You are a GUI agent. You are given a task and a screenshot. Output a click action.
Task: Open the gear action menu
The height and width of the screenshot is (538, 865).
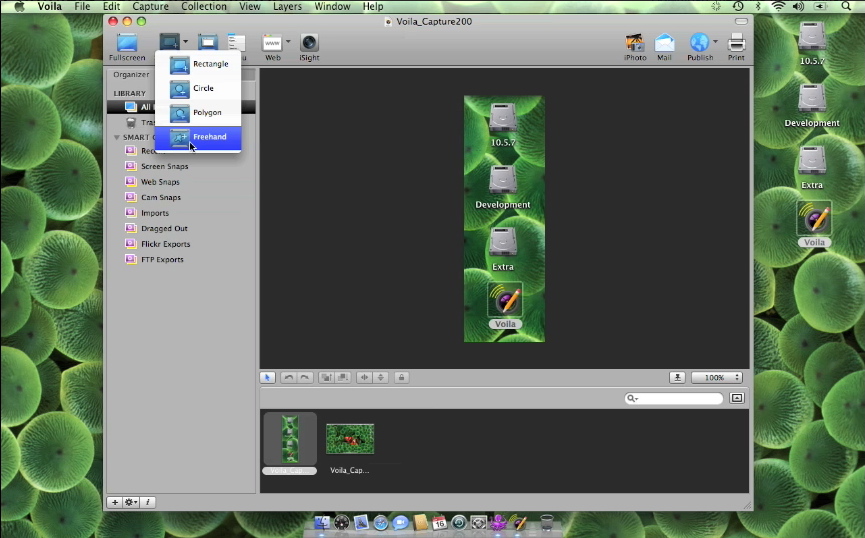(x=131, y=502)
